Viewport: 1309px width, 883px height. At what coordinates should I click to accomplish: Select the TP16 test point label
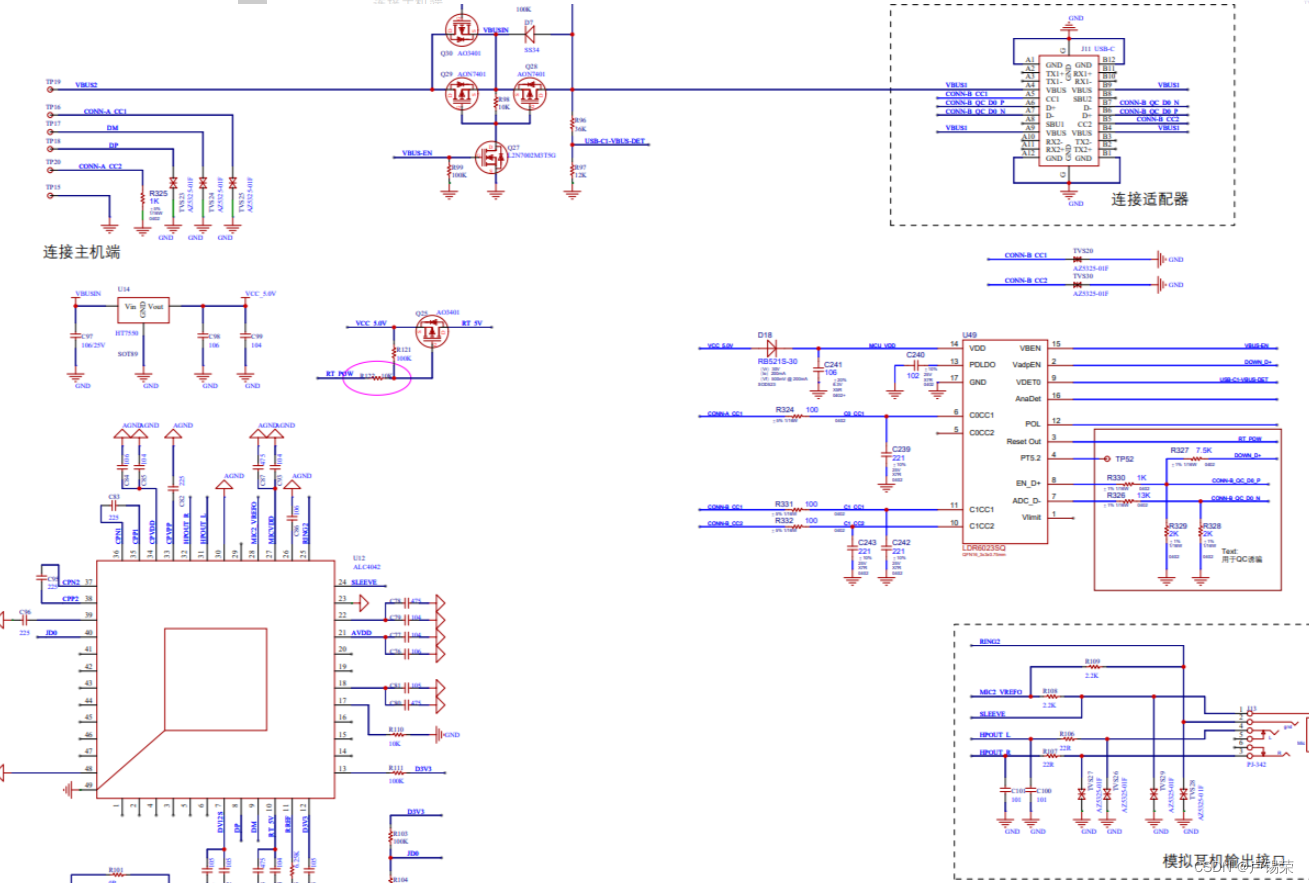click(53, 107)
